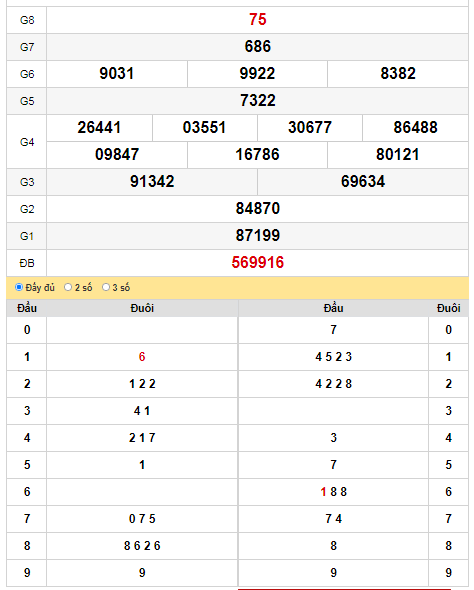
Task: Click the G5 result 7322
Action: click(257, 101)
